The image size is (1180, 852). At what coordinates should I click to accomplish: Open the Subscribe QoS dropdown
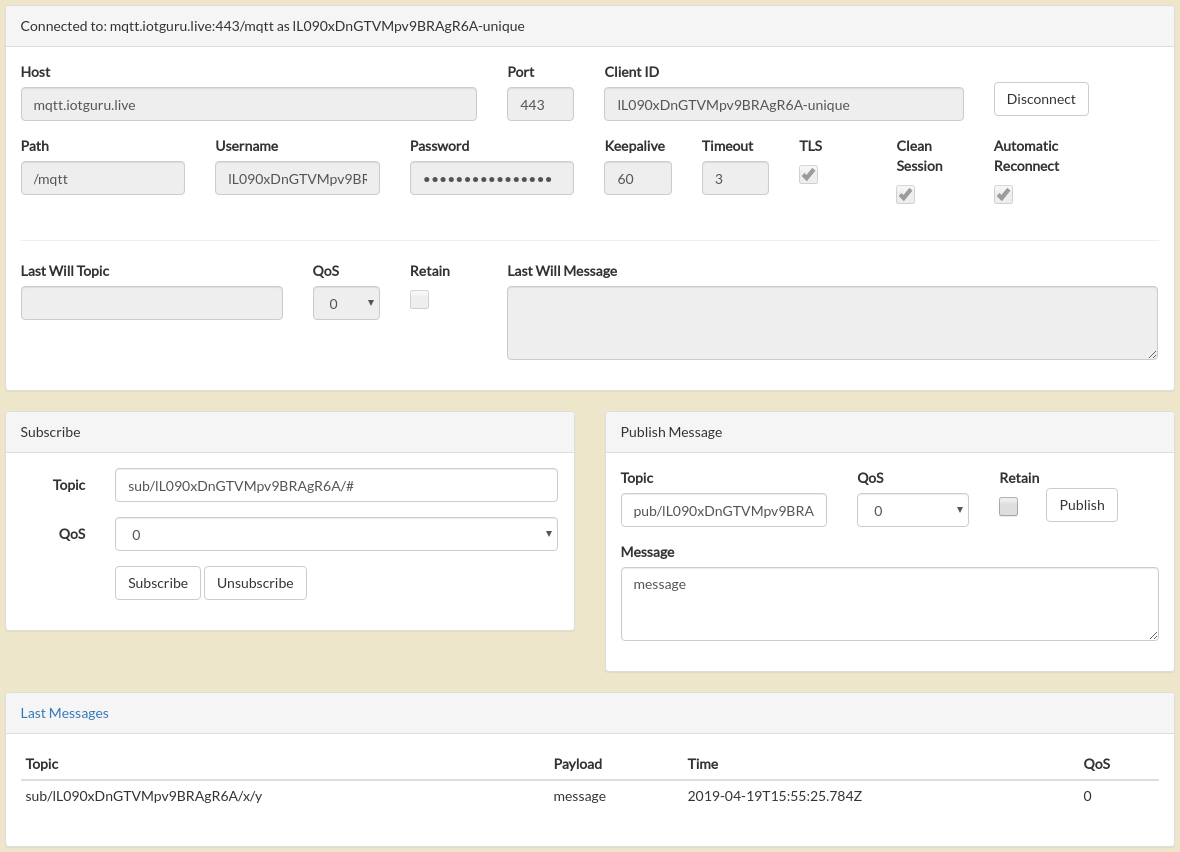click(336, 534)
